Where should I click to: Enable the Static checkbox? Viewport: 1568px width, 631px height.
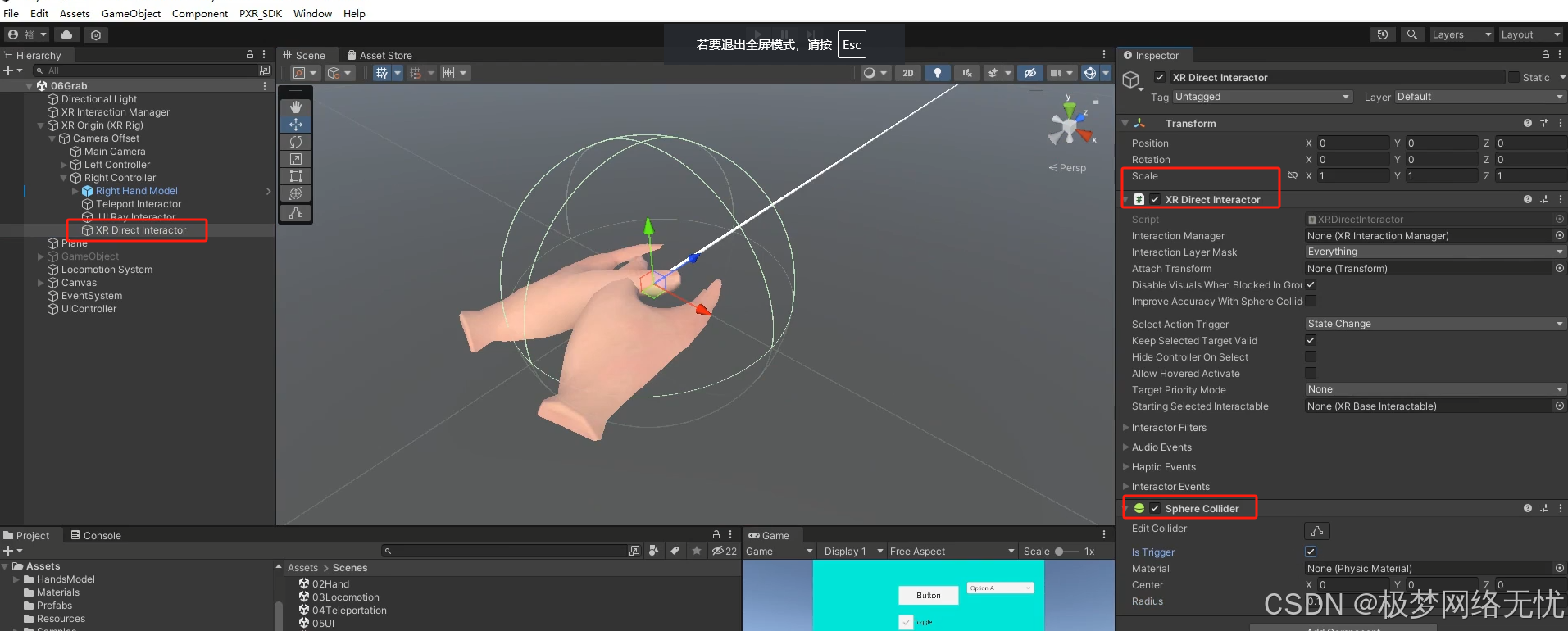(x=1513, y=77)
